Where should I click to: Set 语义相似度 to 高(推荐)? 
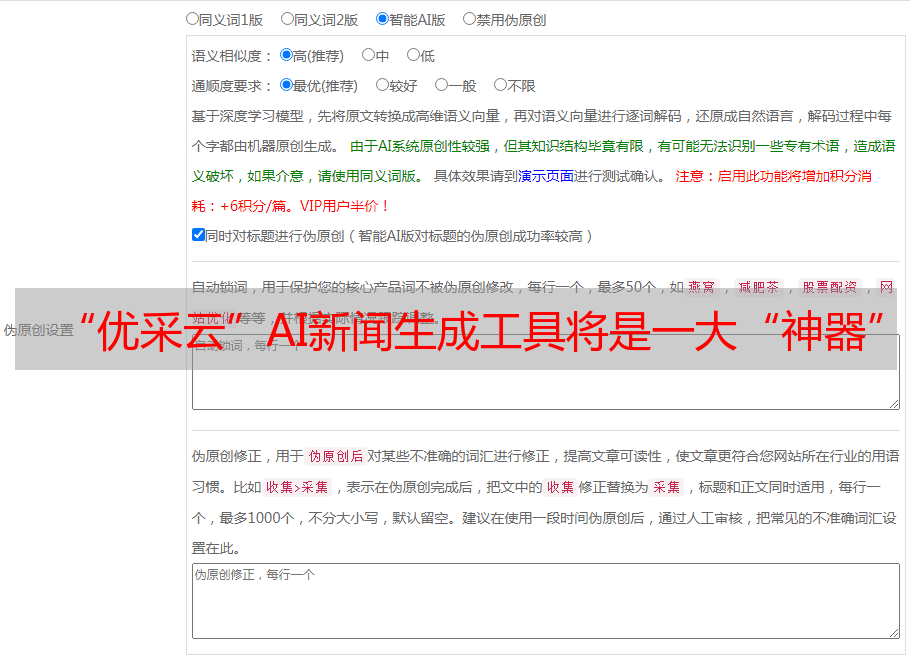(x=286, y=55)
